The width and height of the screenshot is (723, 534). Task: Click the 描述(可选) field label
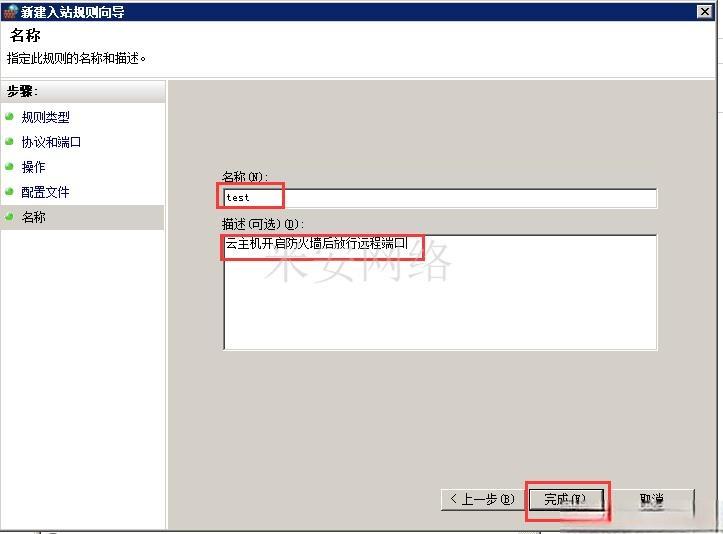[x=262, y=225]
